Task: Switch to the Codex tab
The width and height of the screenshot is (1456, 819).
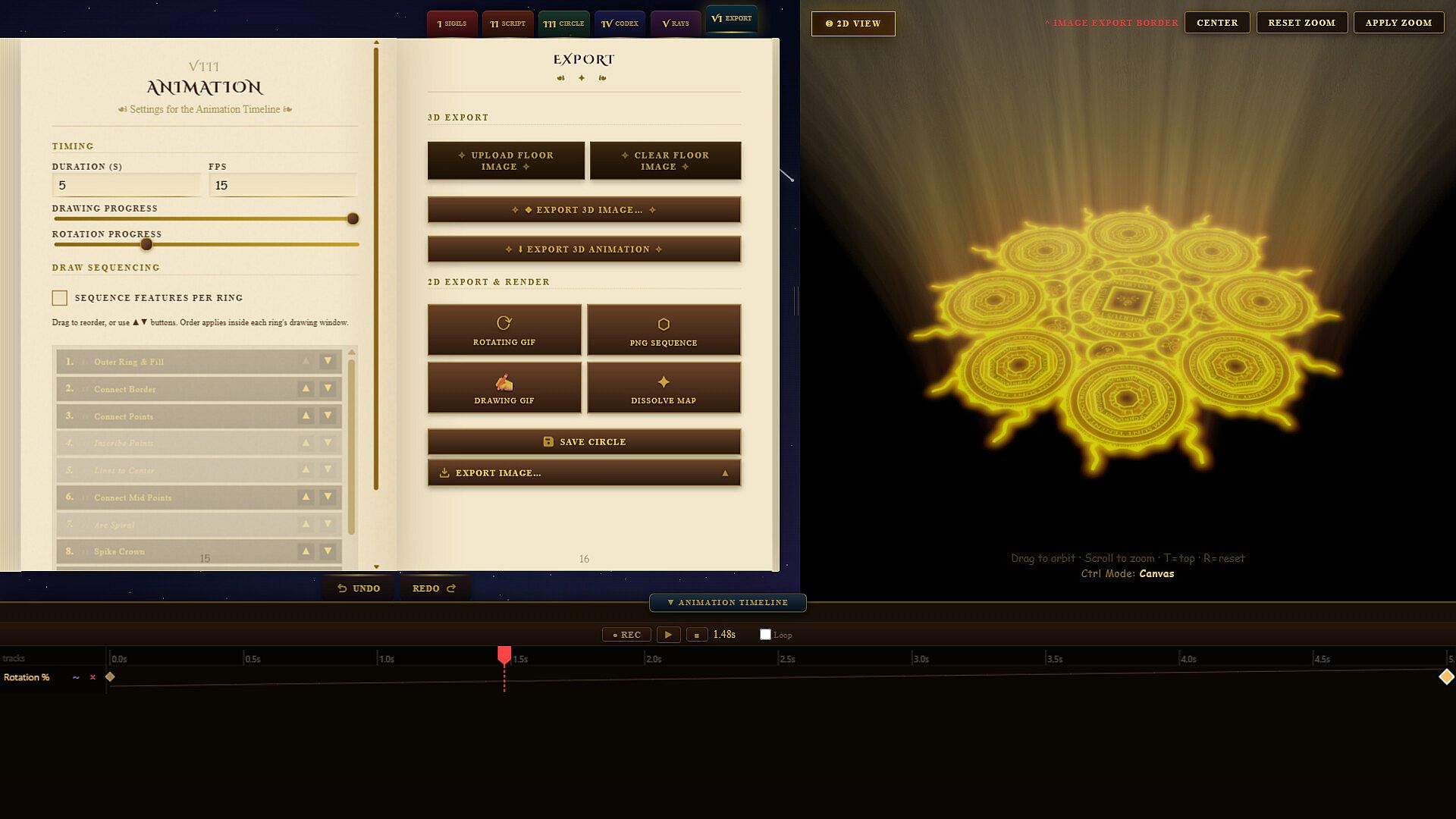Action: pyautogui.click(x=620, y=24)
